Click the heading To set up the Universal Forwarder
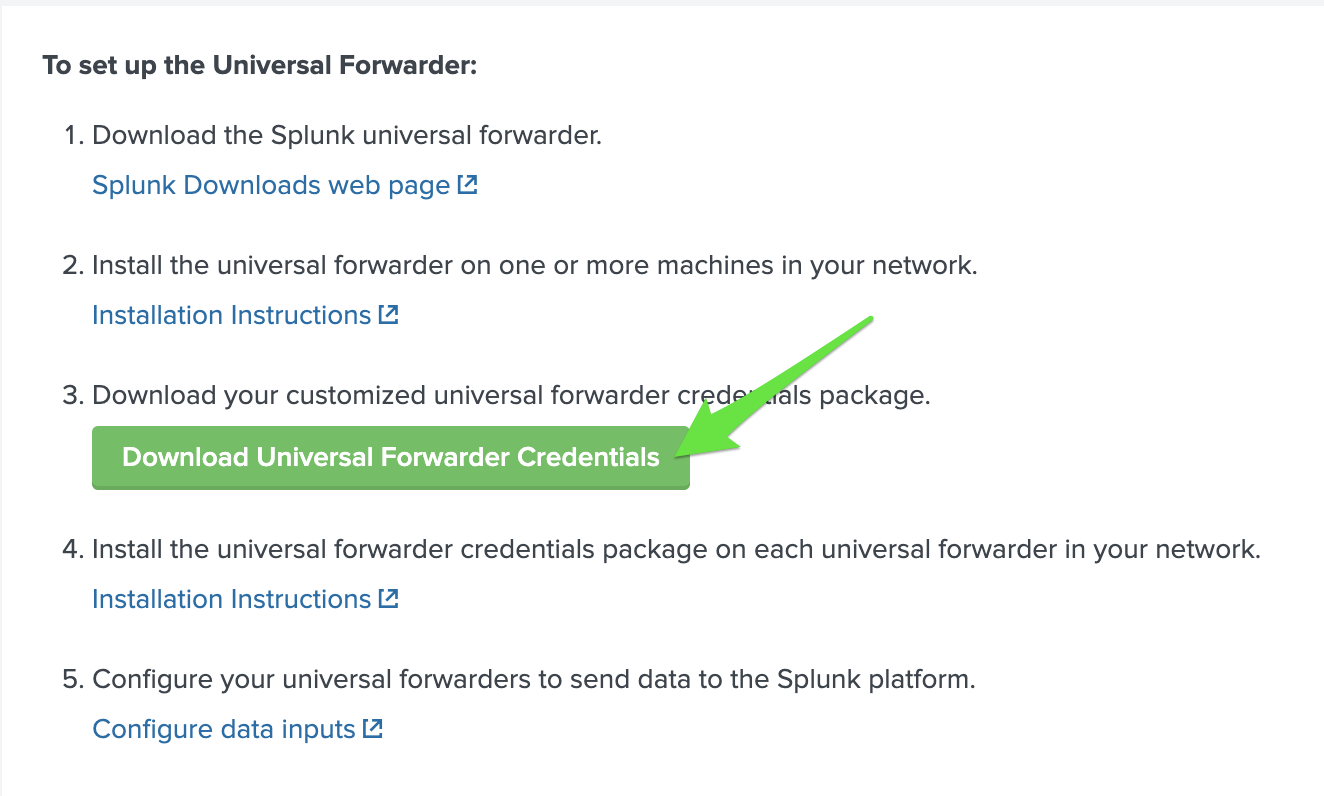 (259, 65)
